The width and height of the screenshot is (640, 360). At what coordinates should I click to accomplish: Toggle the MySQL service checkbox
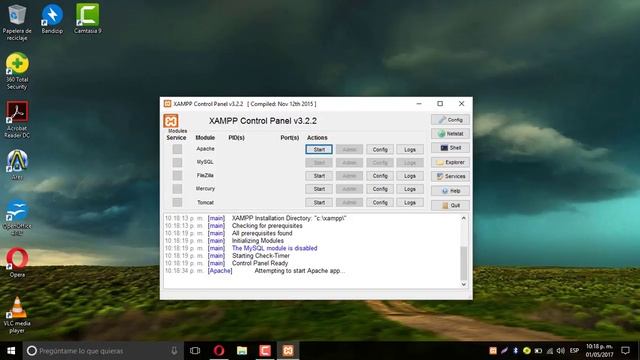point(177,162)
